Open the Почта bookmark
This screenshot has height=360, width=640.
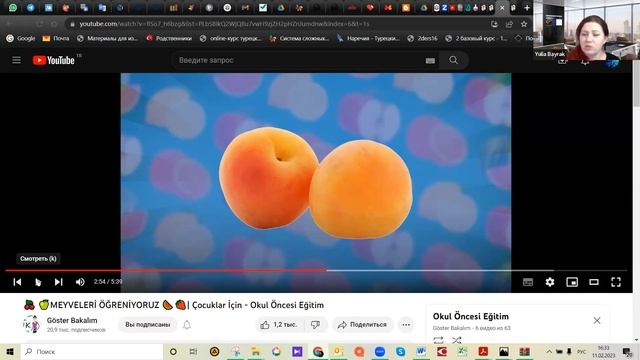coord(56,38)
